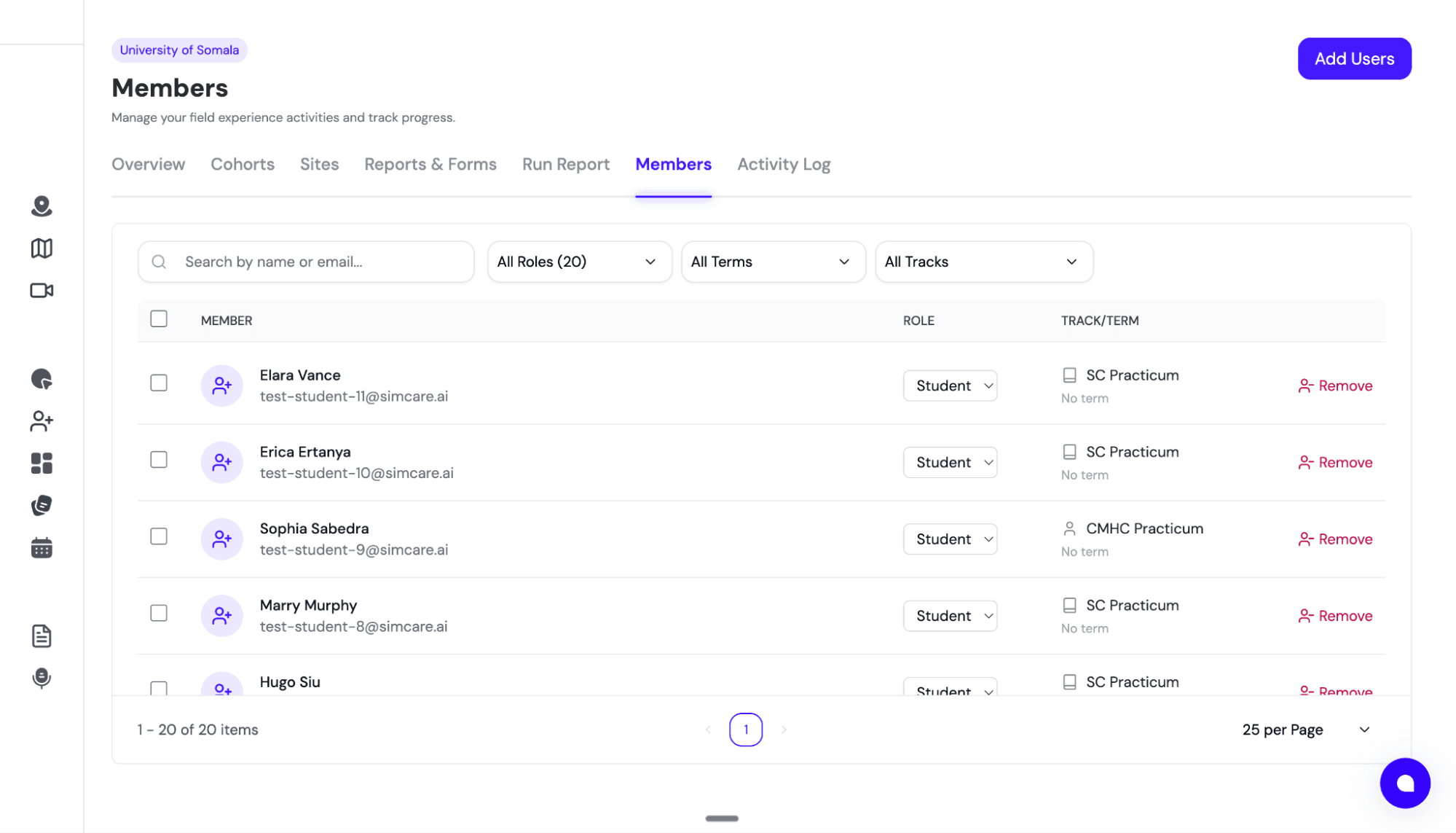Open the map icon in the sidebar

[42, 248]
